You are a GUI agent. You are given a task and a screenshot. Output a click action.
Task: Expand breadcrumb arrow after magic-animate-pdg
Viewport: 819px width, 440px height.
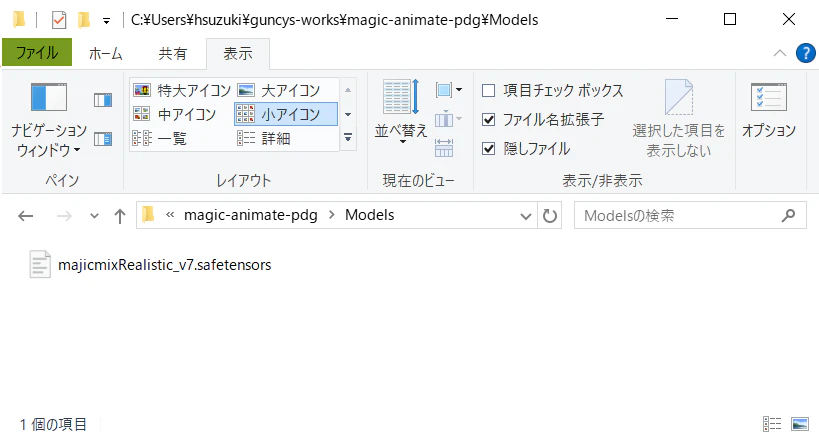[332, 215]
